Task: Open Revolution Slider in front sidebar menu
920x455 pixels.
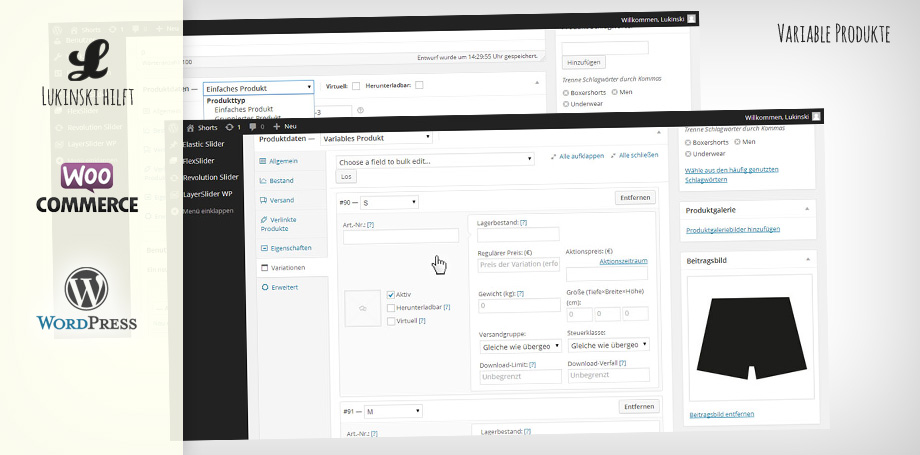Action: coord(211,177)
